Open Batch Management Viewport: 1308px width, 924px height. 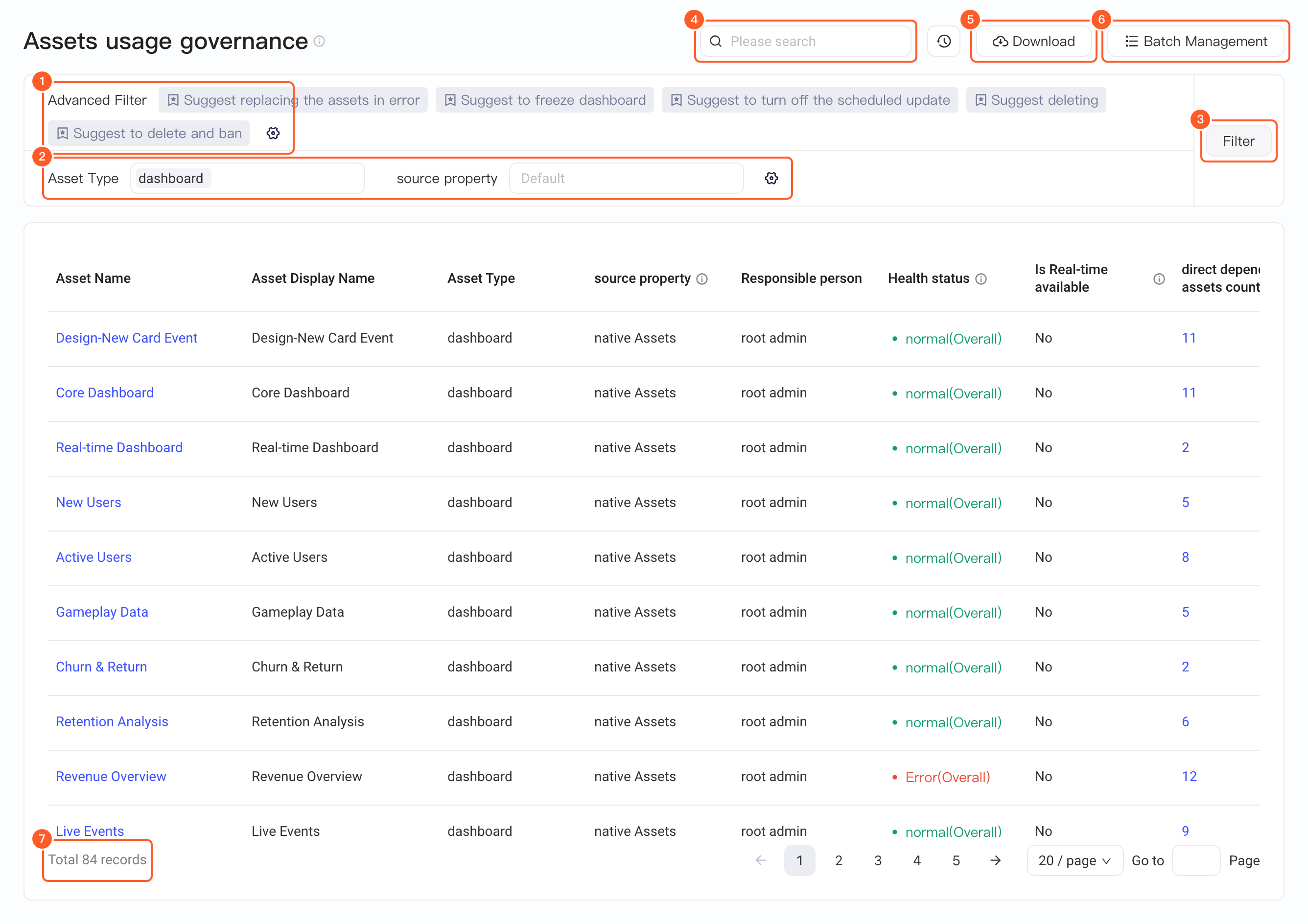tap(1196, 42)
